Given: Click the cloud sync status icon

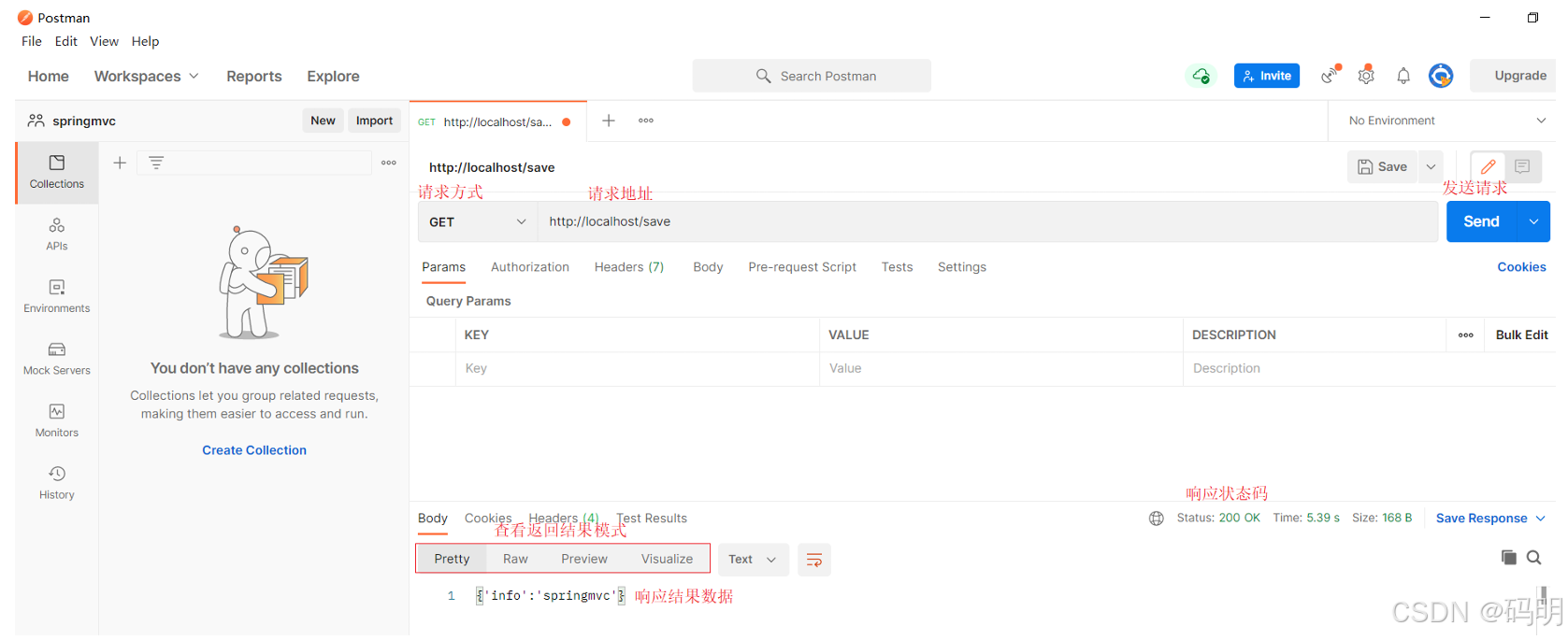Looking at the screenshot, I should 1201,76.
